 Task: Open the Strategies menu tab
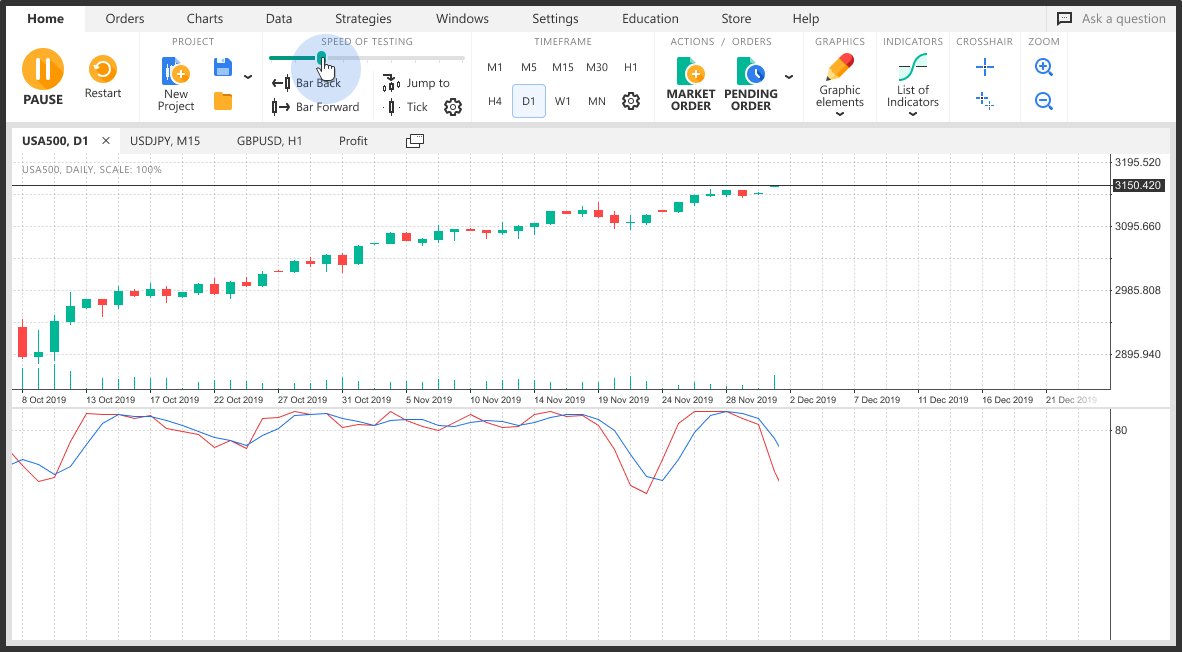(x=363, y=18)
